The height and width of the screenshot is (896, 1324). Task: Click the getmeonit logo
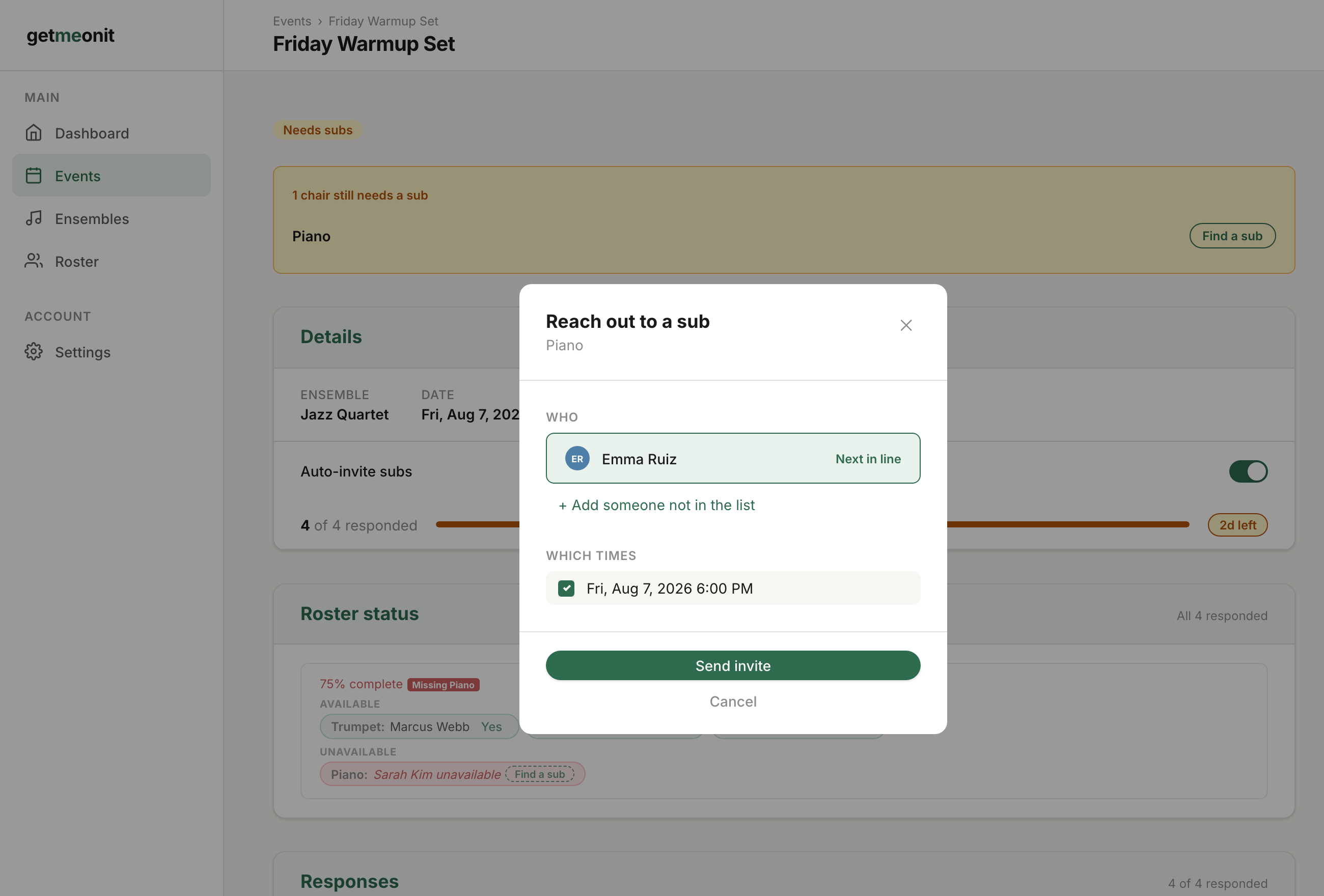pos(71,35)
